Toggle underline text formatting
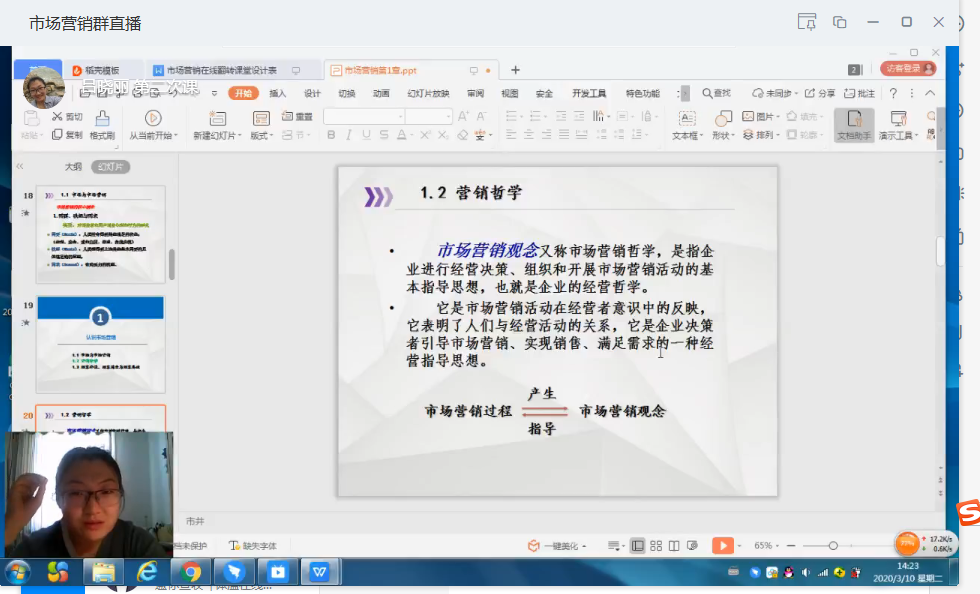Viewport: 980px width, 594px height. 367,135
